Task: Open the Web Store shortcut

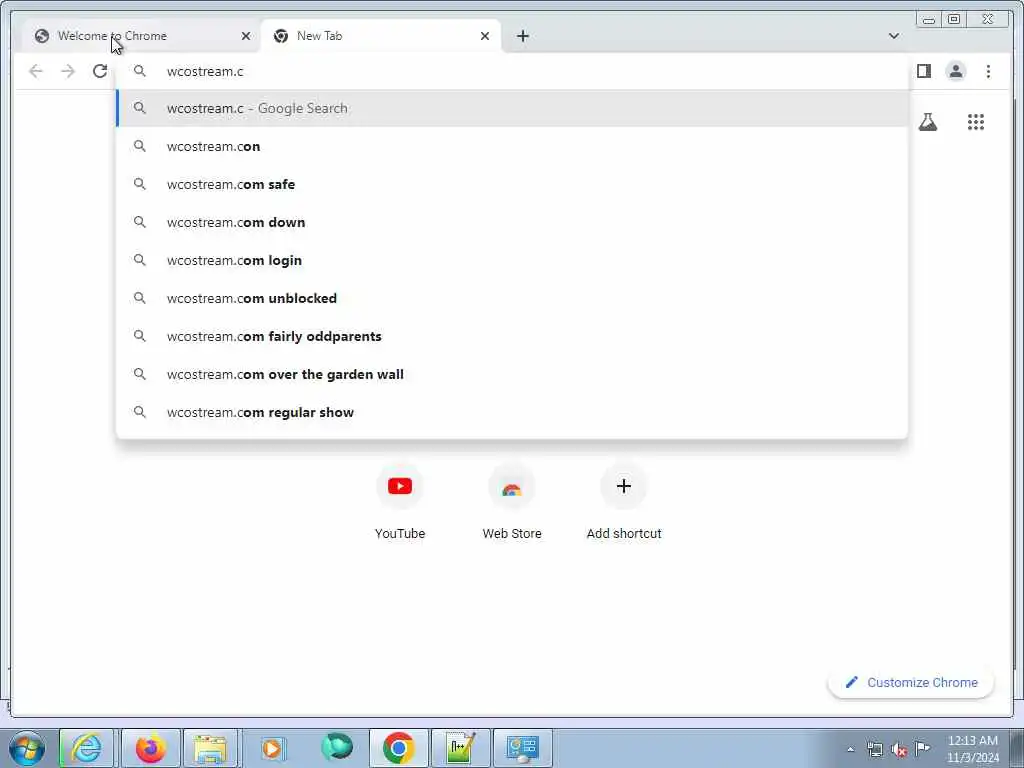Action: (x=512, y=486)
